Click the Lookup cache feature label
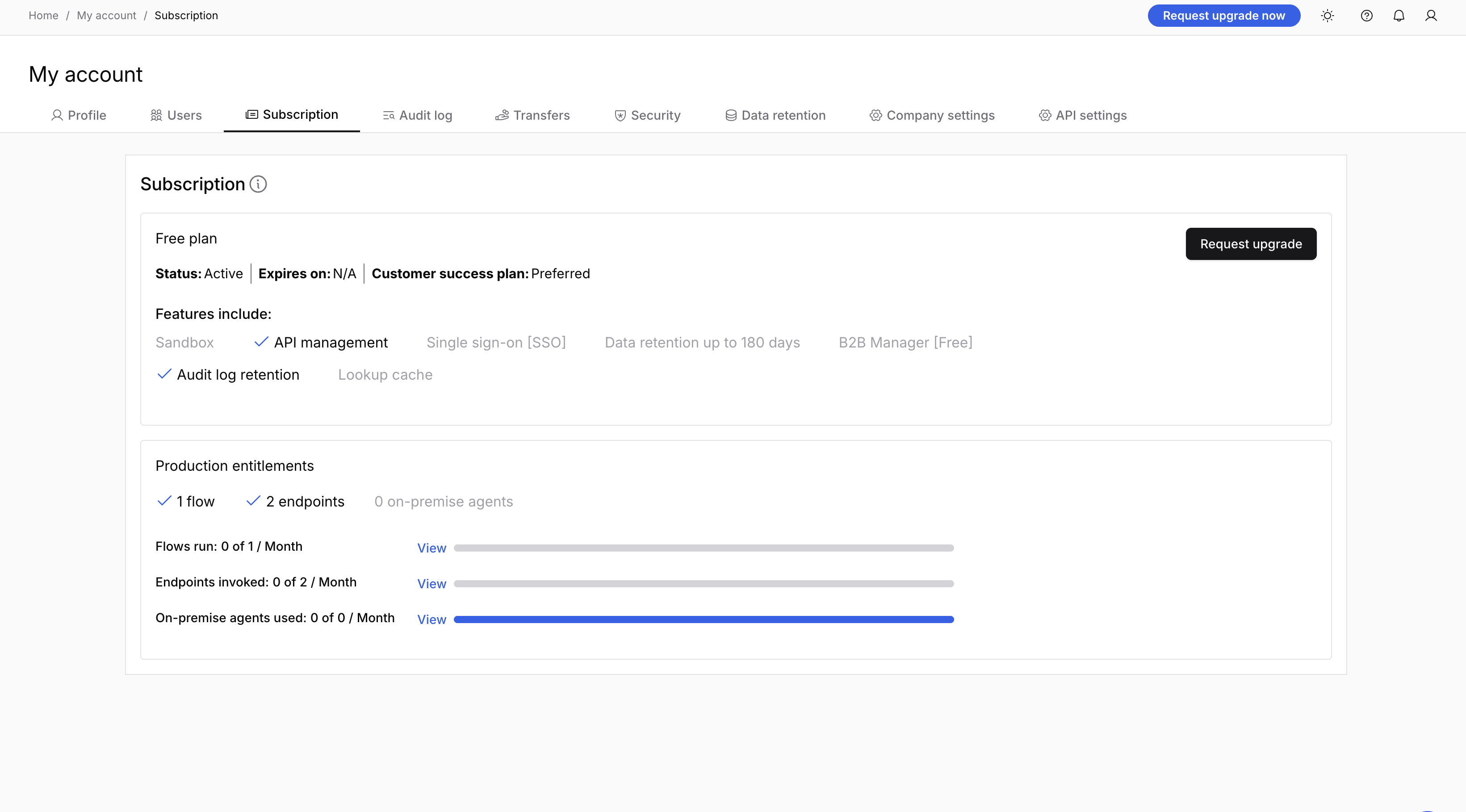The width and height of the screenshot is (1466, 812). click(x=385, y=375)
